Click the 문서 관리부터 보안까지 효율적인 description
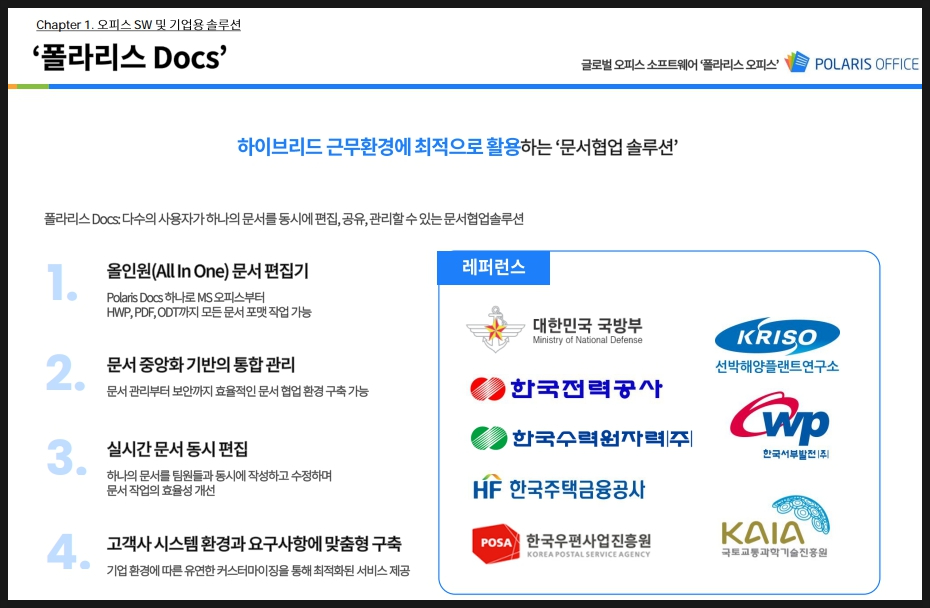 pos(237,391)
